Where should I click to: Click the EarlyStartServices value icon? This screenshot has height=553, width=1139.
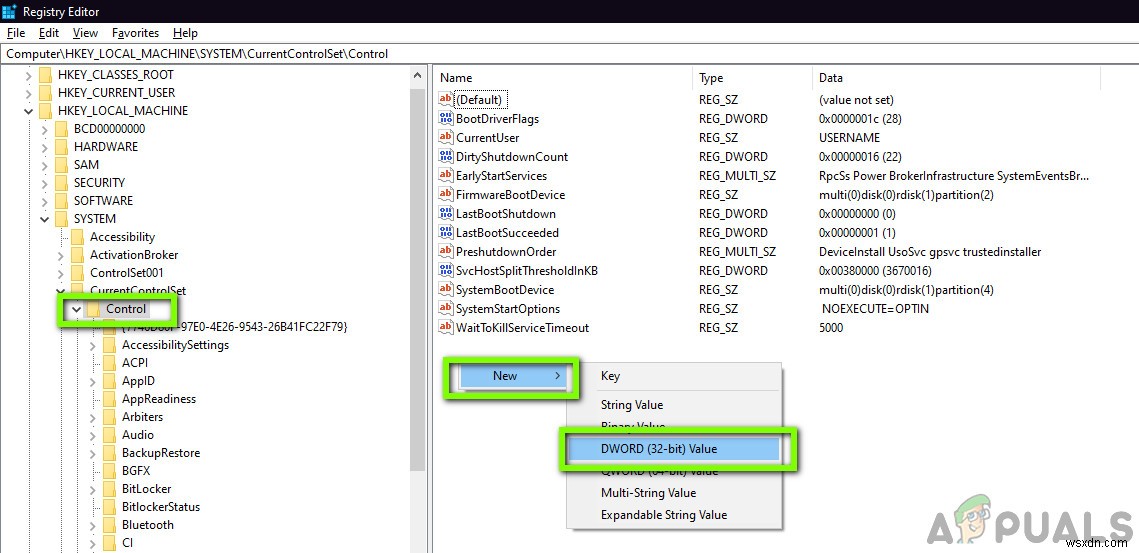pos(446,175)
